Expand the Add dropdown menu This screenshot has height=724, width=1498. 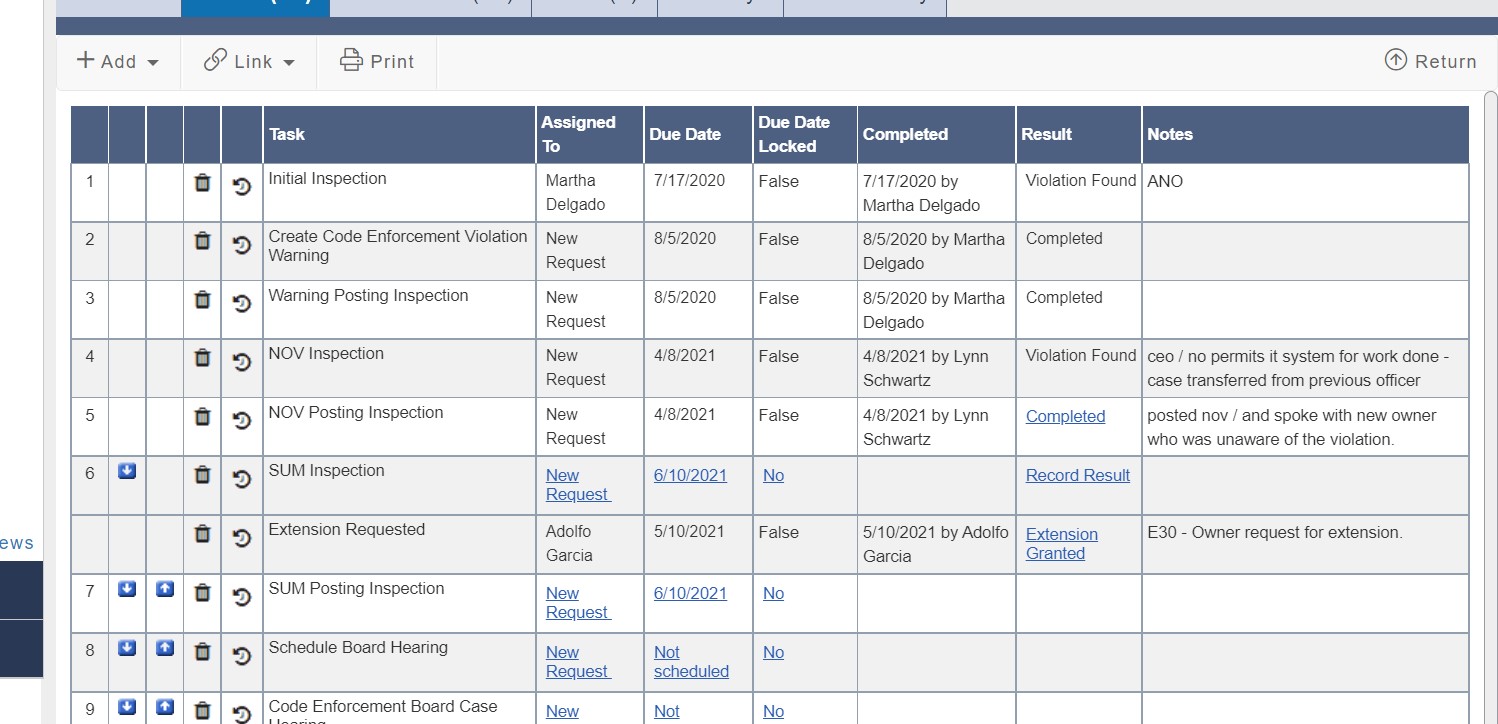tap(118, 61)
